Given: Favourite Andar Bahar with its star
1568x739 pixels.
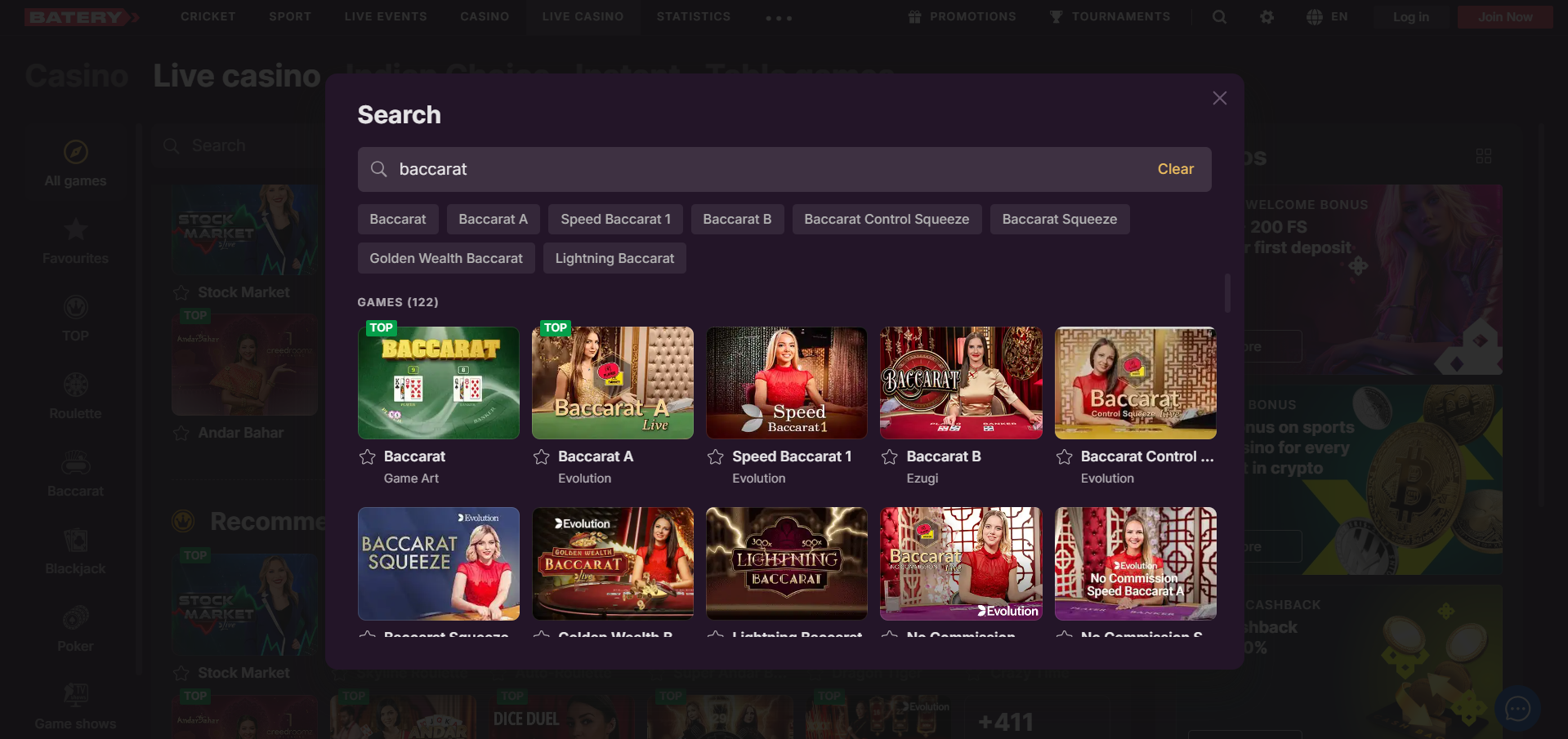Looking at the screenshot, I should point(181,433).
